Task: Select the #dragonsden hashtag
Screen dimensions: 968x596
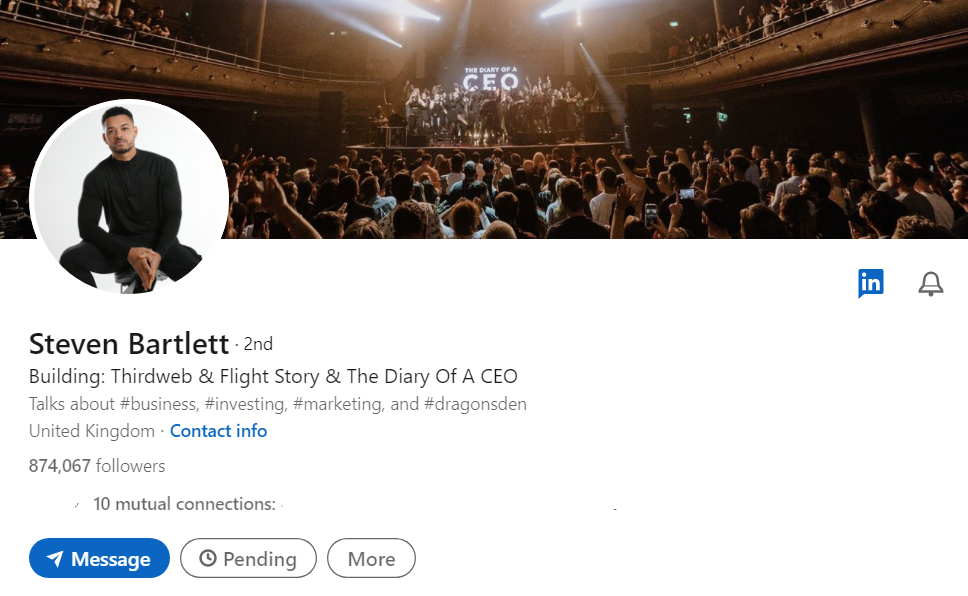Action: tap(475, 404)
